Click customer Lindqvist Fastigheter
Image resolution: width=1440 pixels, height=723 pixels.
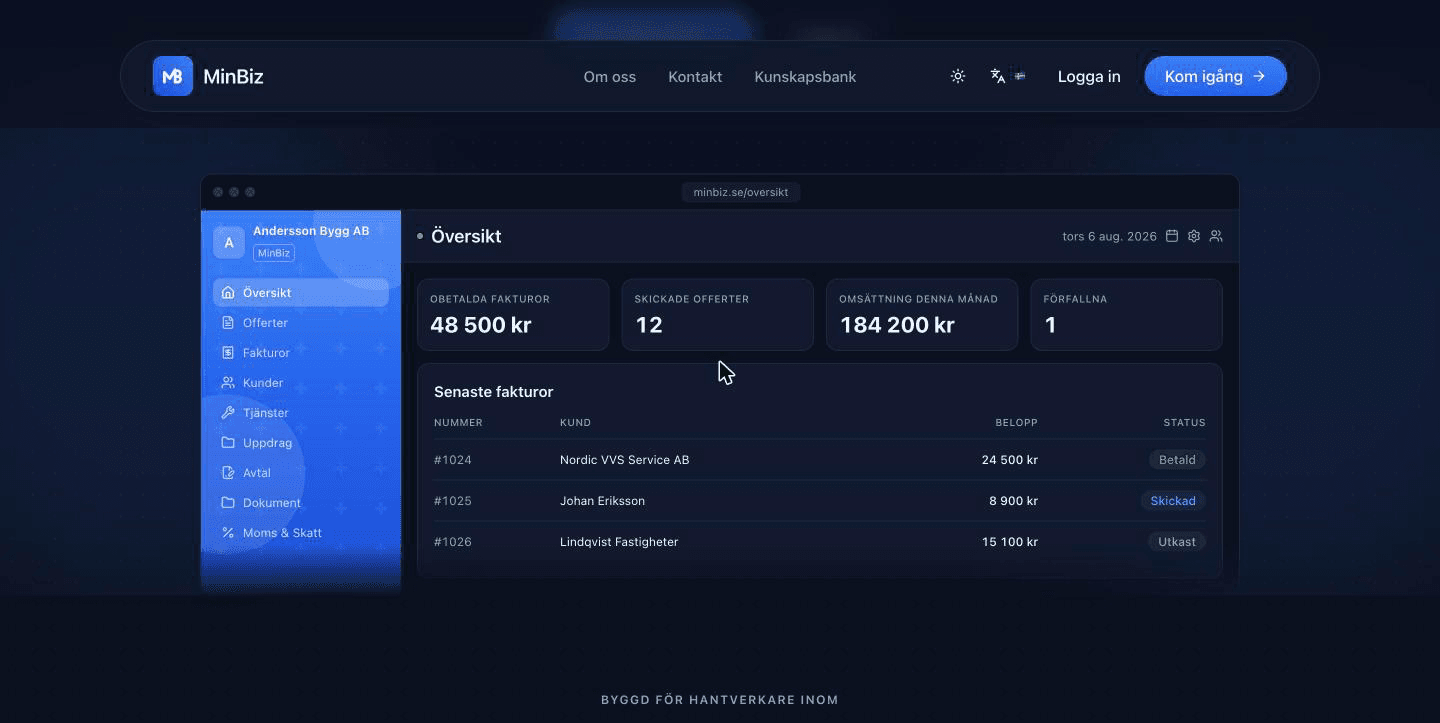[x=619, y=542]
